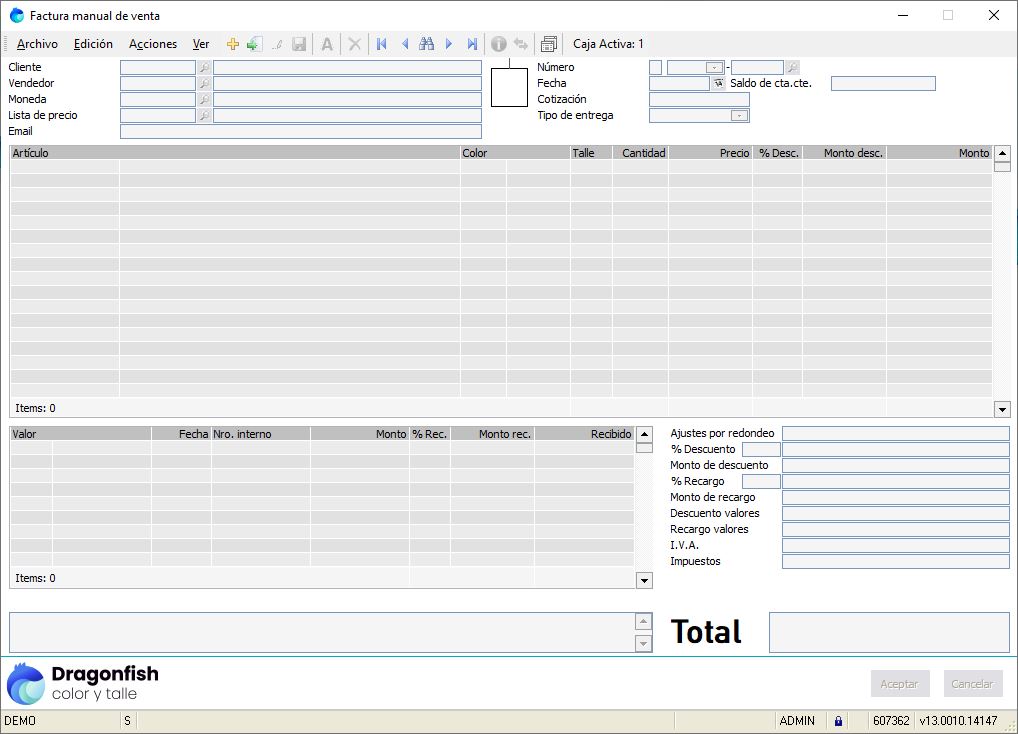
Task: Click the Fecha date field
Action: click(679, 84)
